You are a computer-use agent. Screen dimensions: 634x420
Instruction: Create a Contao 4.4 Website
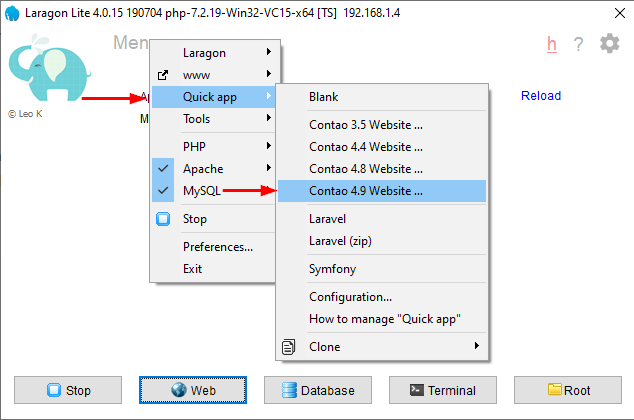[382, 147]
